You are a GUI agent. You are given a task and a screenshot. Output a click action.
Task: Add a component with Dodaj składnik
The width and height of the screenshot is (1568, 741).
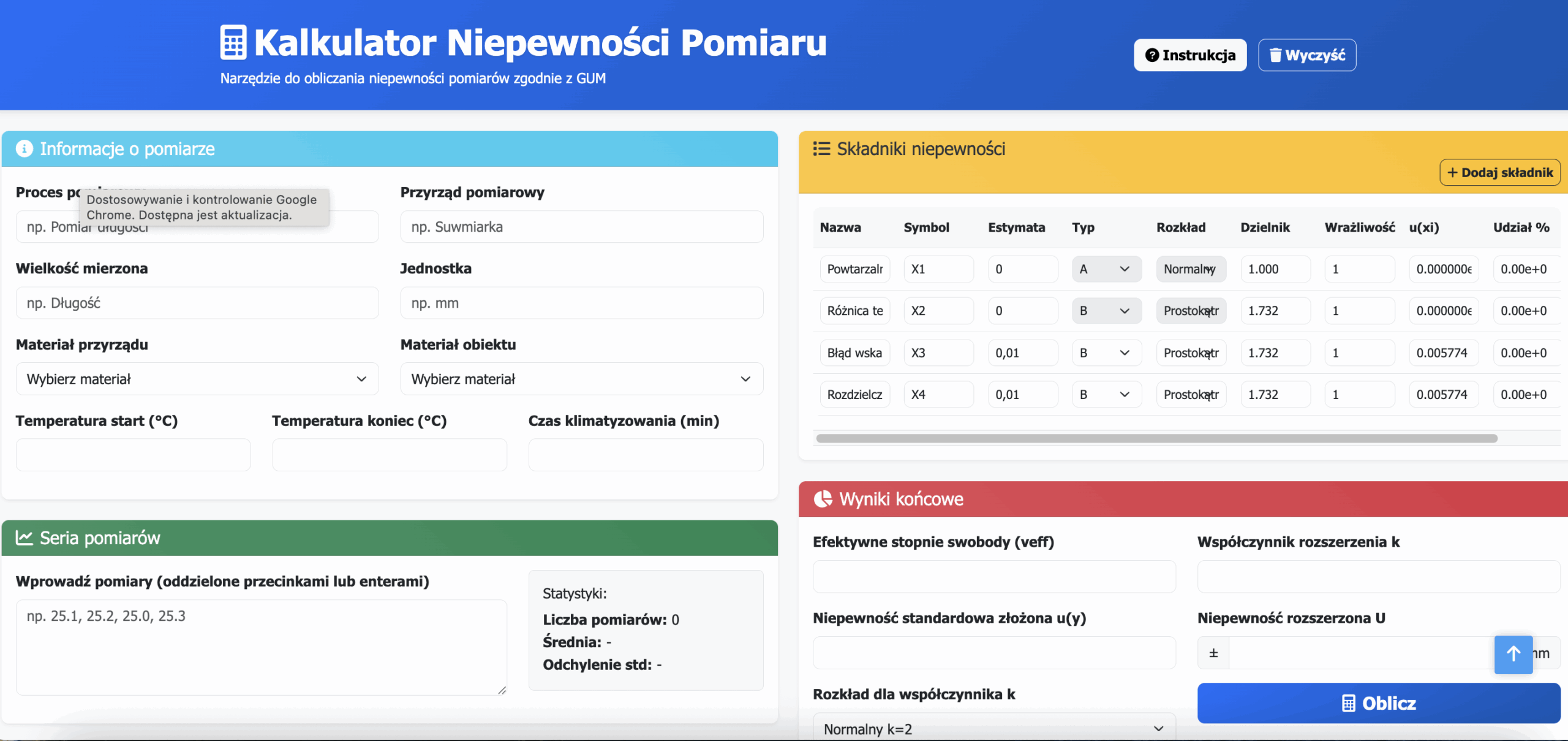[1499, 172]
